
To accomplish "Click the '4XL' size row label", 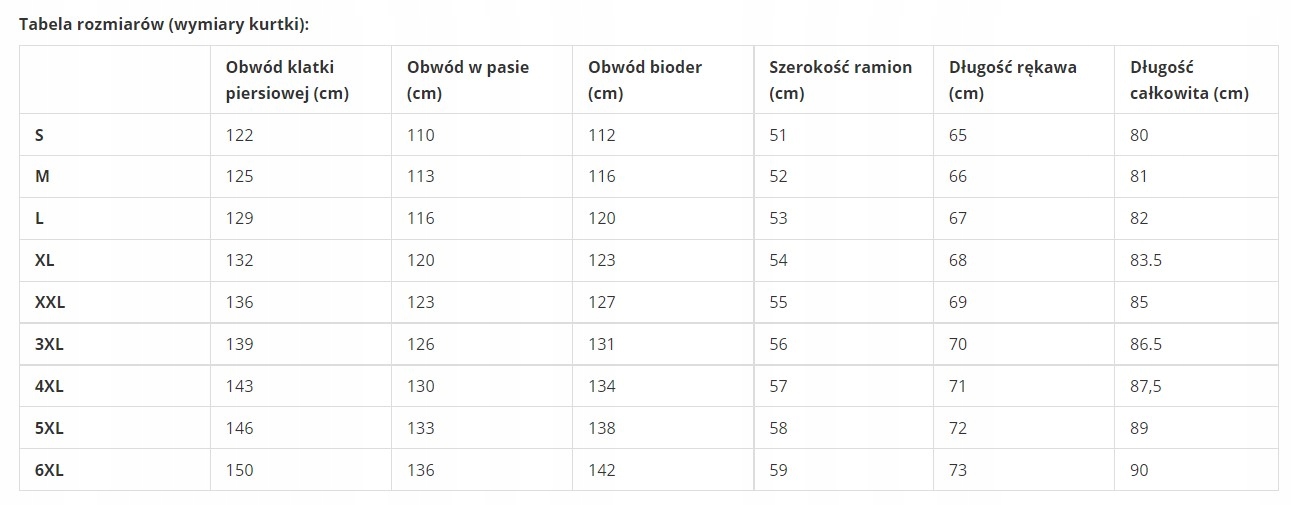I will point(49,386).
